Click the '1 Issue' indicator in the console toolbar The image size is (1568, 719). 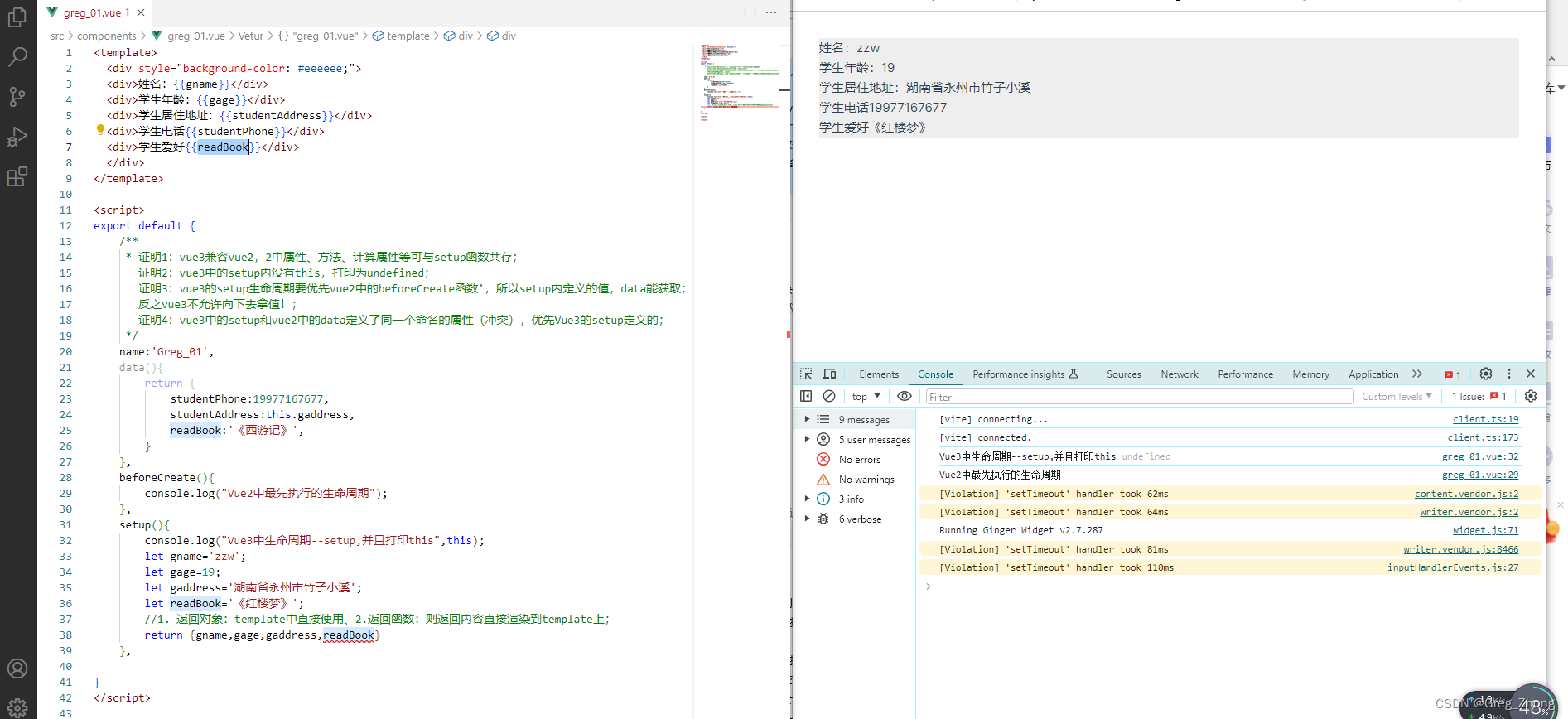click(1479, 397)
